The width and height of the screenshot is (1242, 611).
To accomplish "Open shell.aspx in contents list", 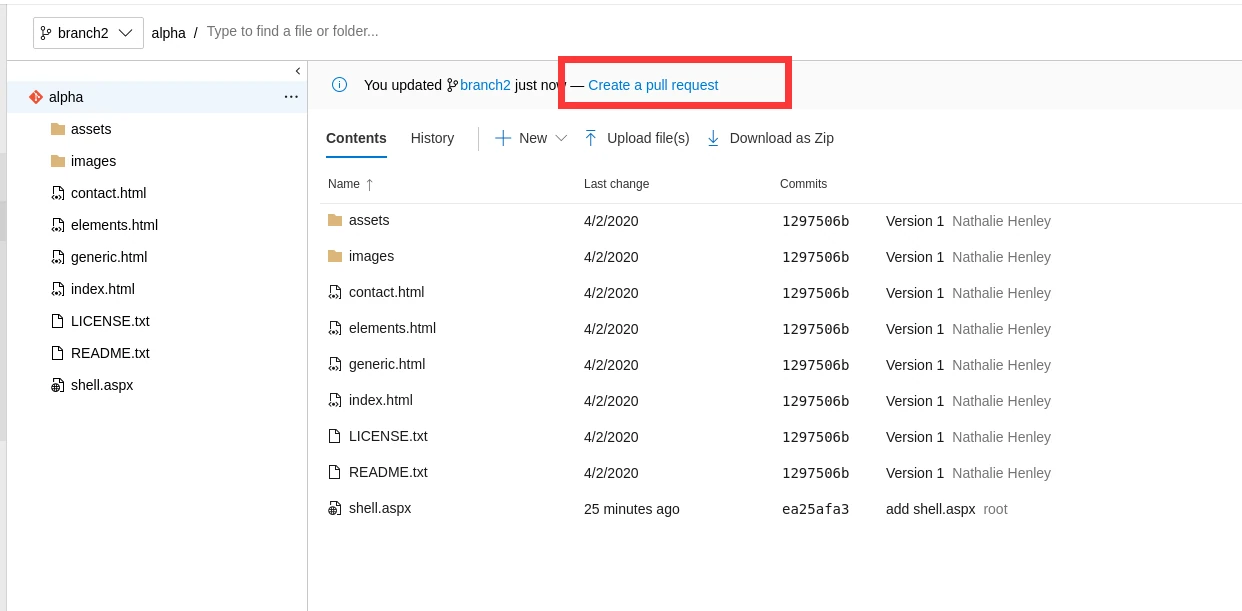I will click(380, 508).
